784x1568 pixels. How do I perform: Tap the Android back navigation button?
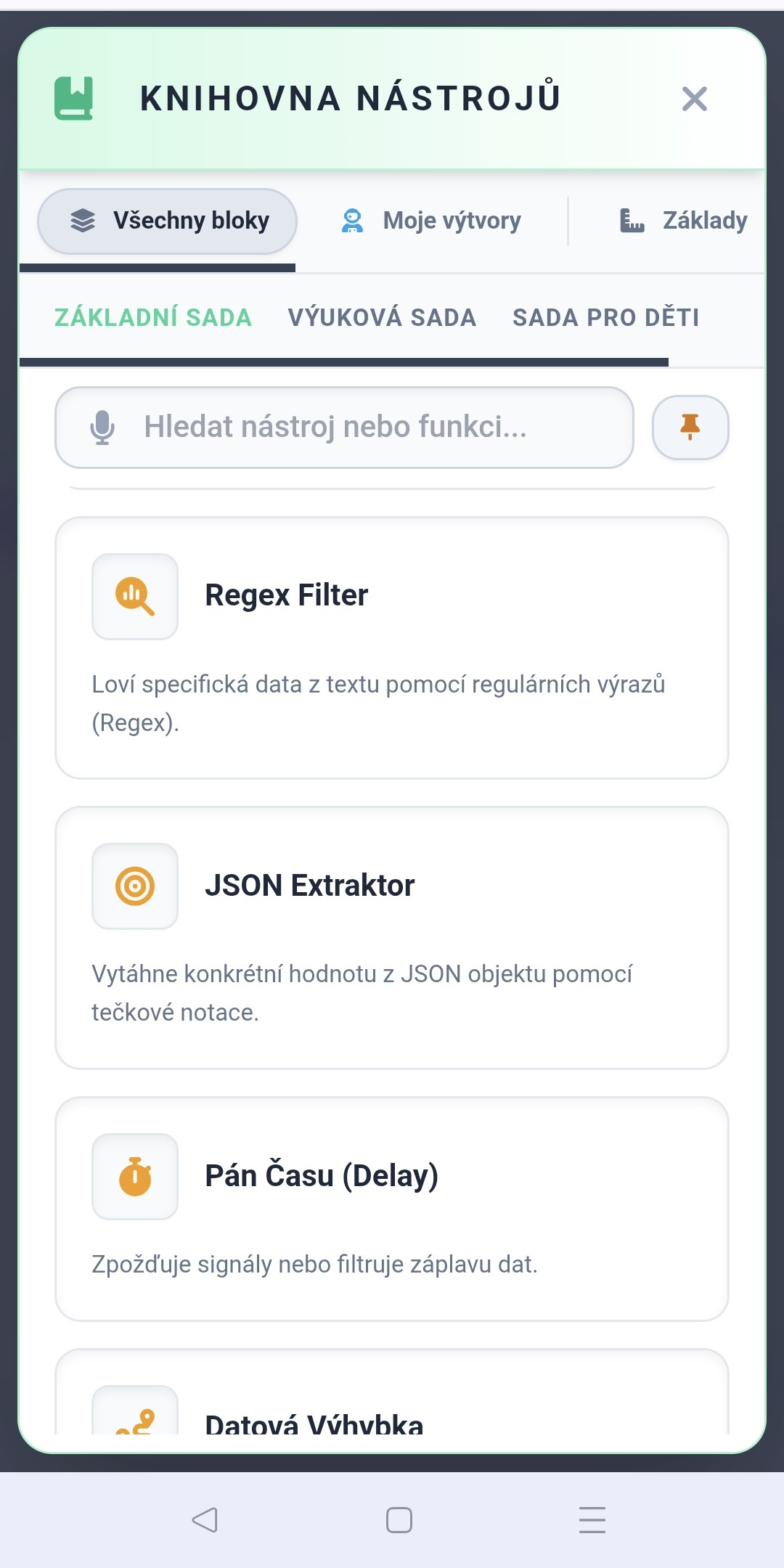(205, 1519)
